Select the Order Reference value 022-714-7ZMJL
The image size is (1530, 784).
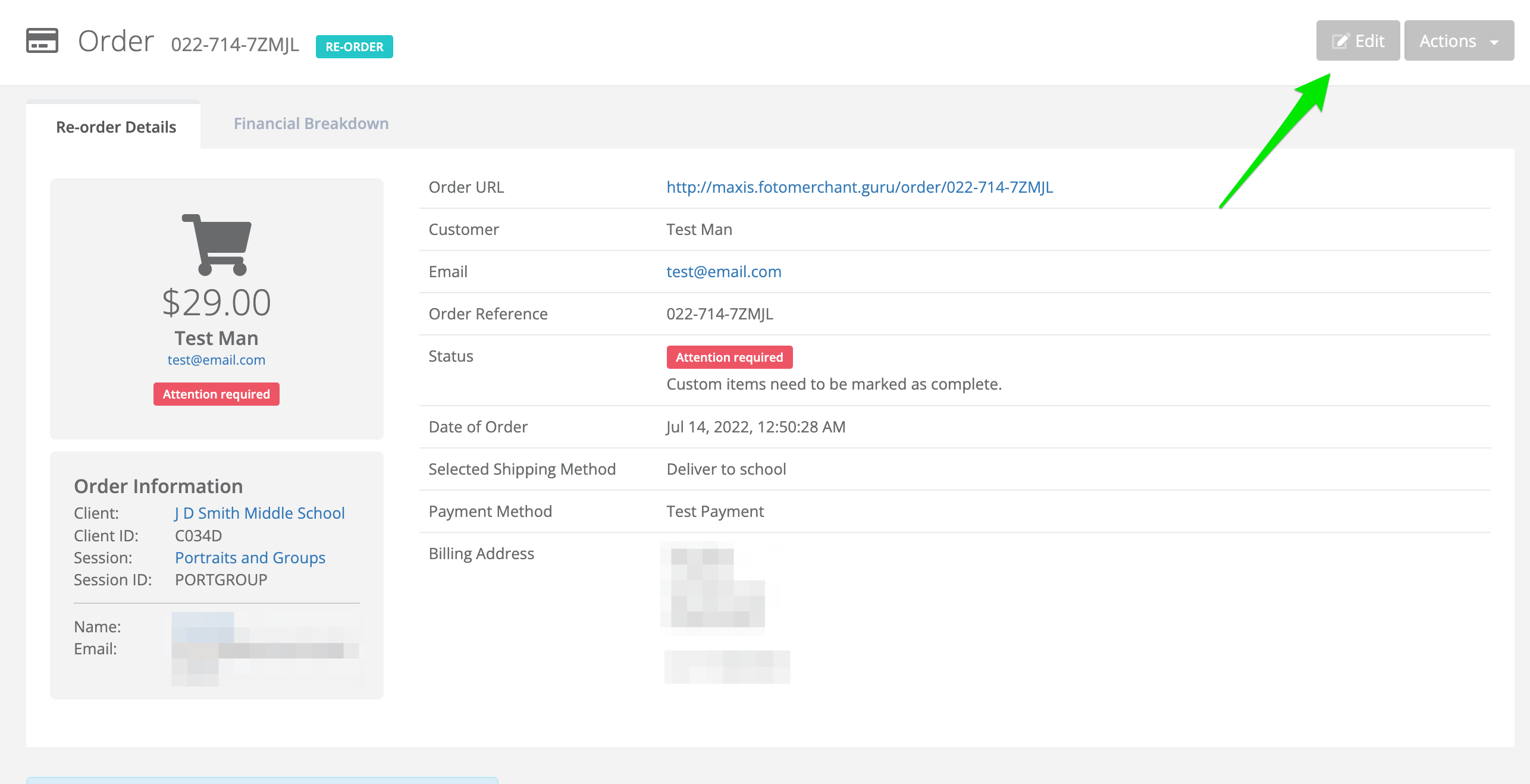720,313
